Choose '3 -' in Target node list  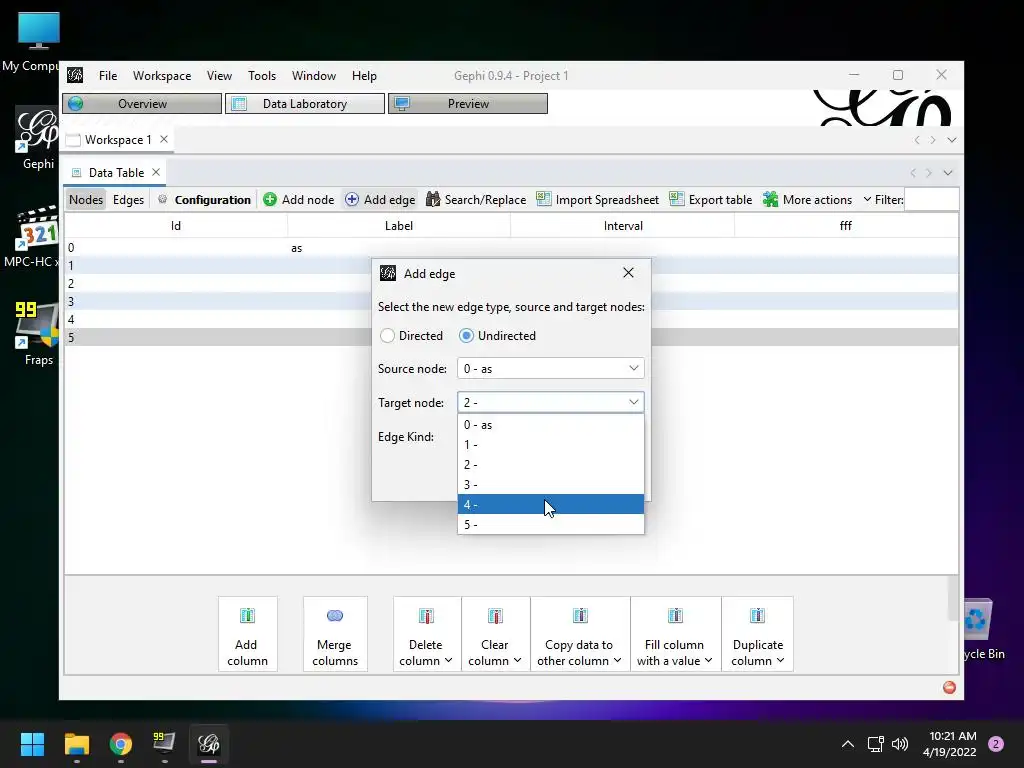point(551,485)
